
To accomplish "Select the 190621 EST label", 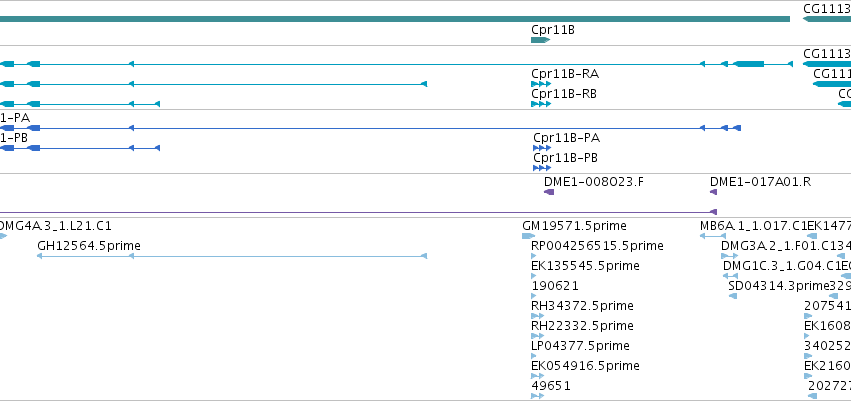I will [x=555, y=285].
